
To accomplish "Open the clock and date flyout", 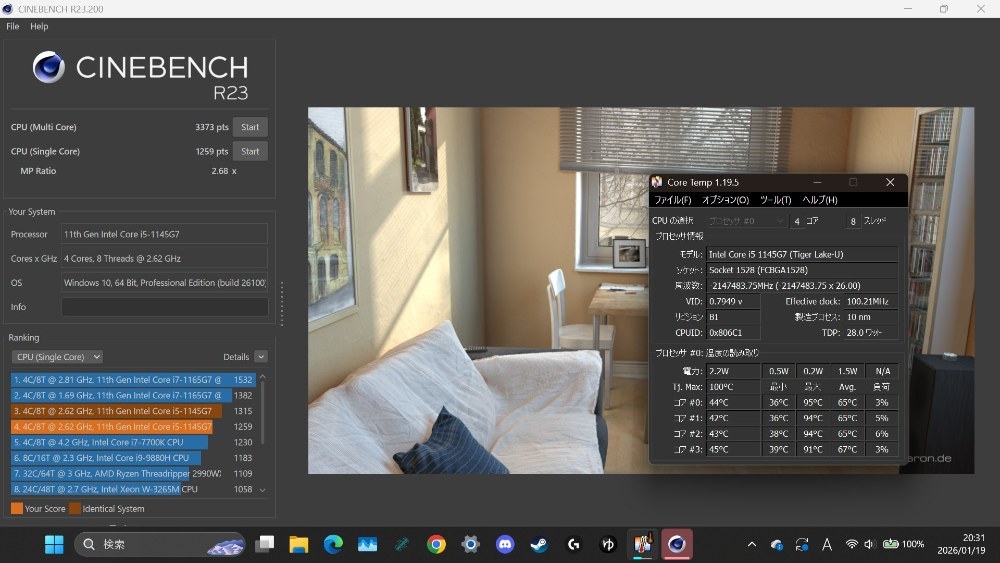I will click(x=961, y=544).
